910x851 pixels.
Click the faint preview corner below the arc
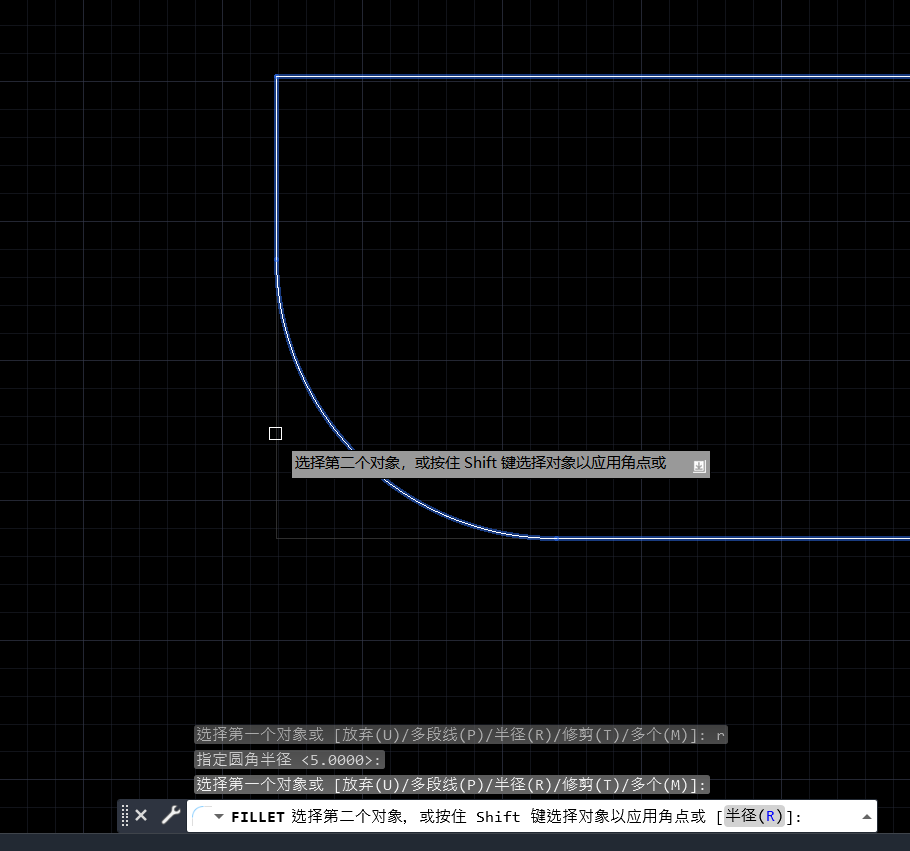(277, 538)
